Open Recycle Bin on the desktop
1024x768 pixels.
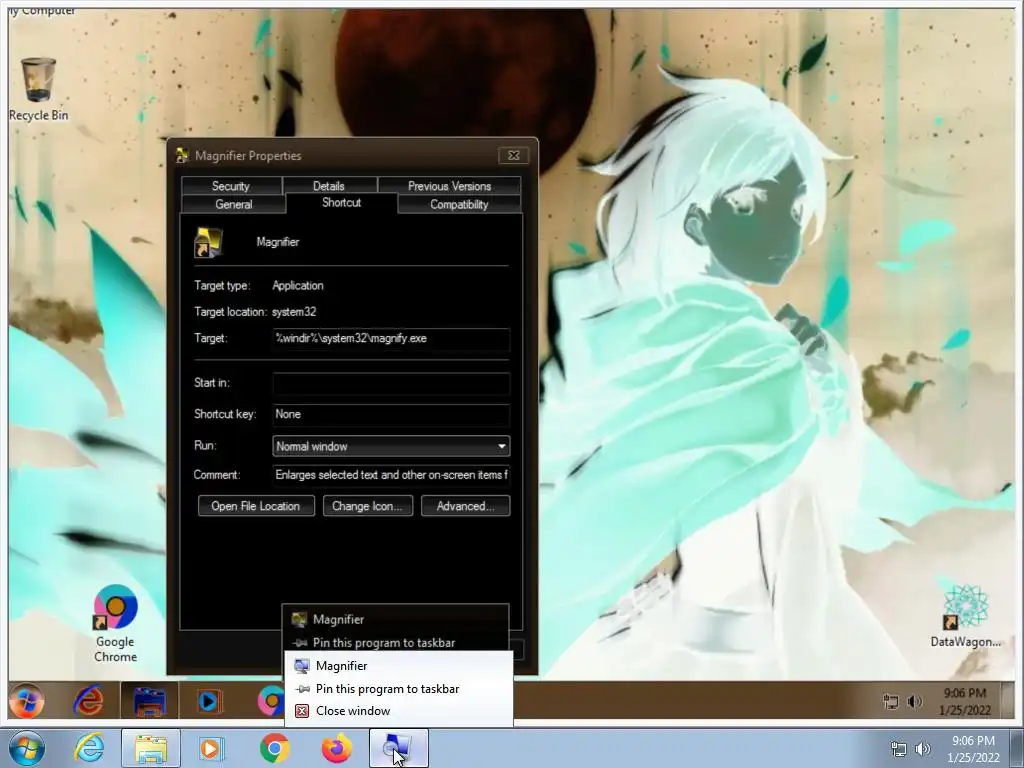(x=38, y=89)
